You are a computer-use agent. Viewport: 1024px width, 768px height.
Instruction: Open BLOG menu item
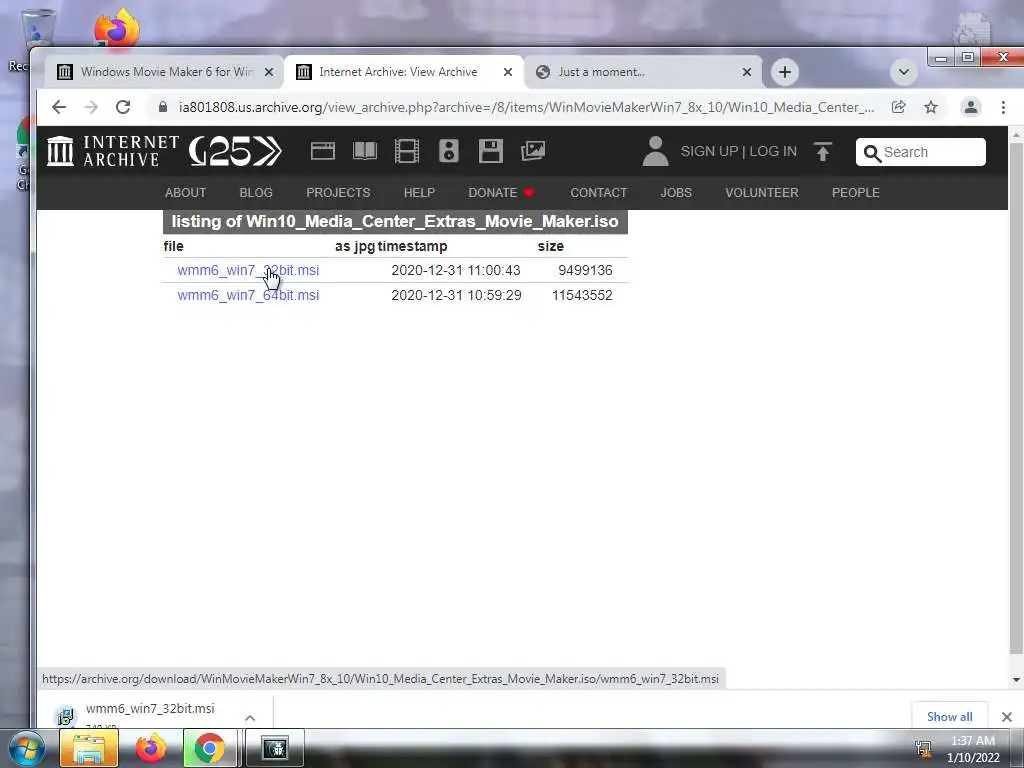point(256,193)
